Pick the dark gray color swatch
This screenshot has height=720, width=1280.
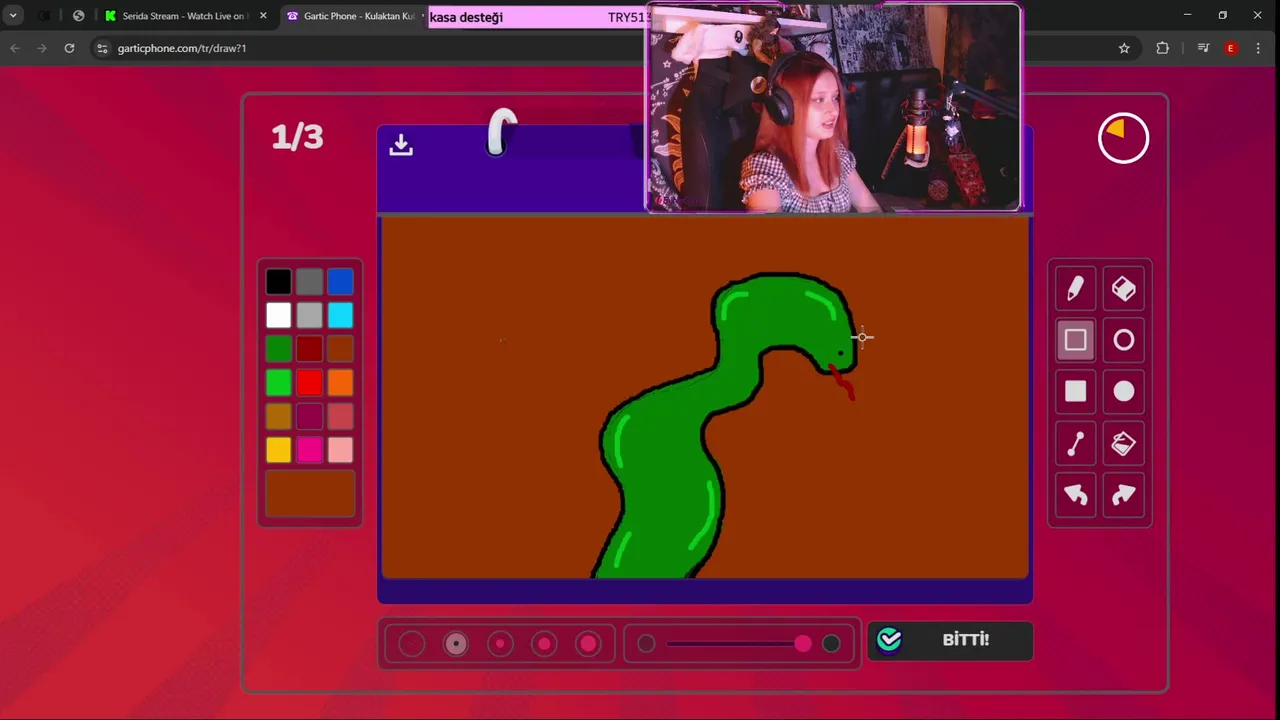coord(309,282)
